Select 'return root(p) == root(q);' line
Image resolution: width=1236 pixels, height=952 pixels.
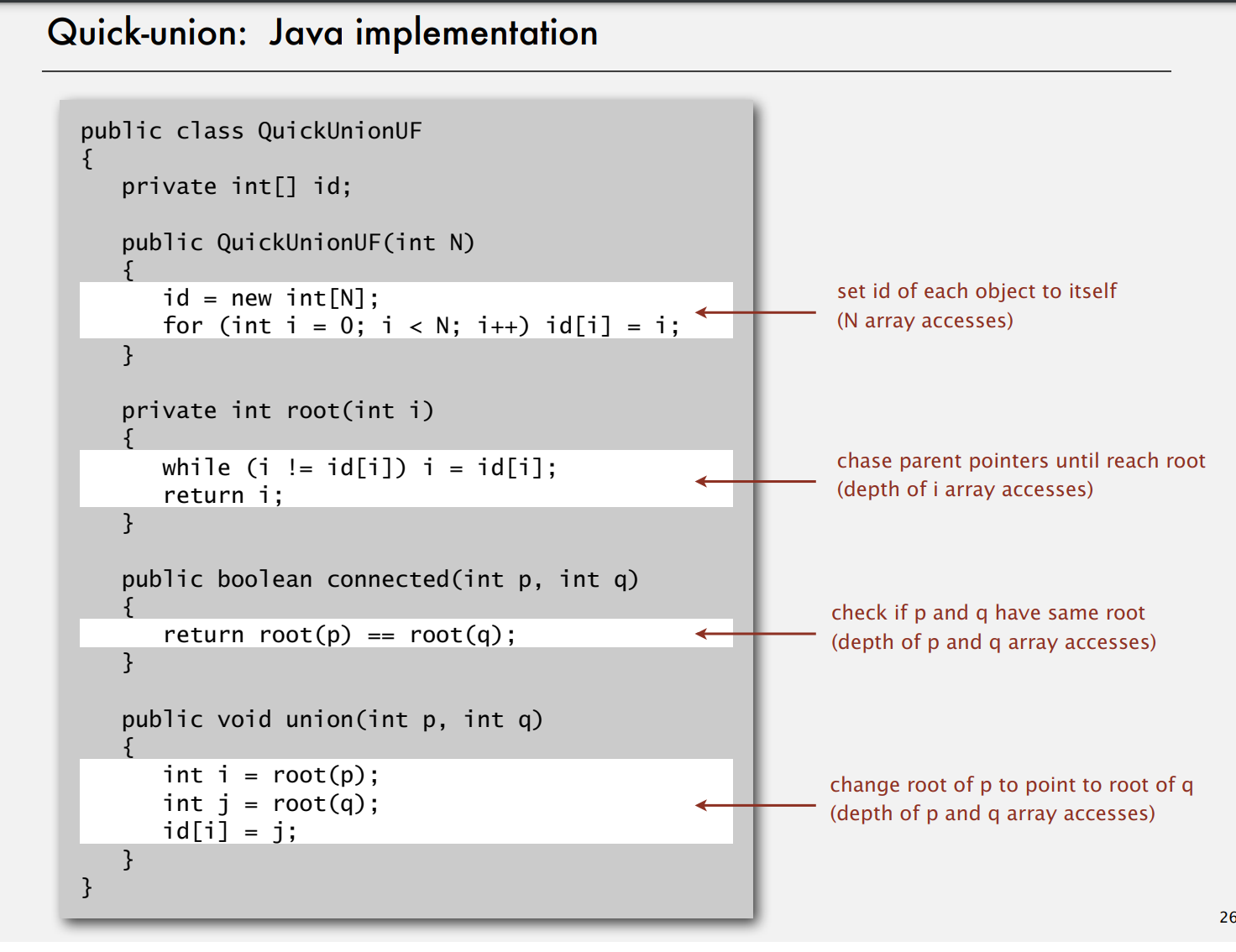click(339, 636)
